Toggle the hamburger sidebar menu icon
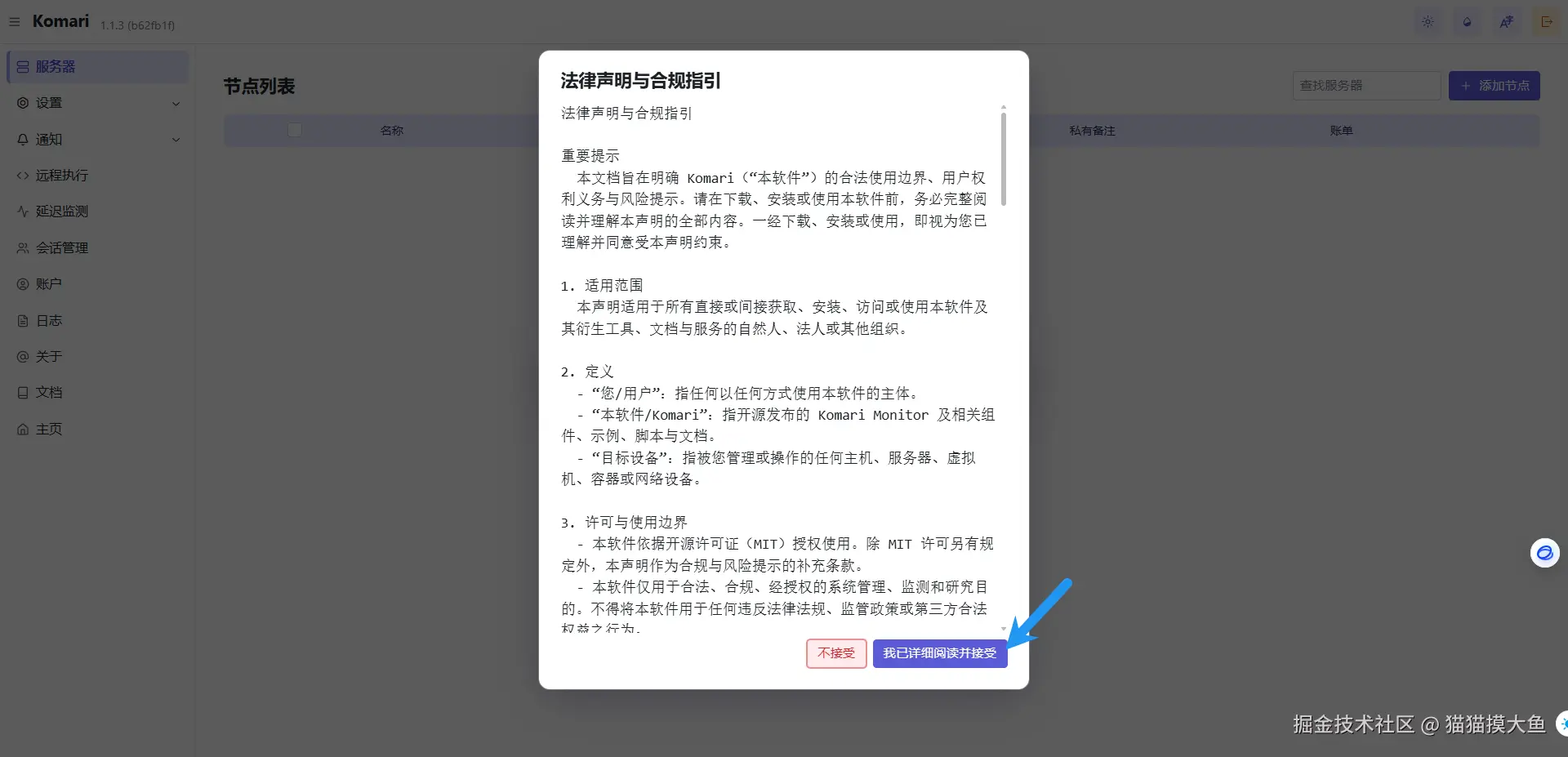 (14, 22)
